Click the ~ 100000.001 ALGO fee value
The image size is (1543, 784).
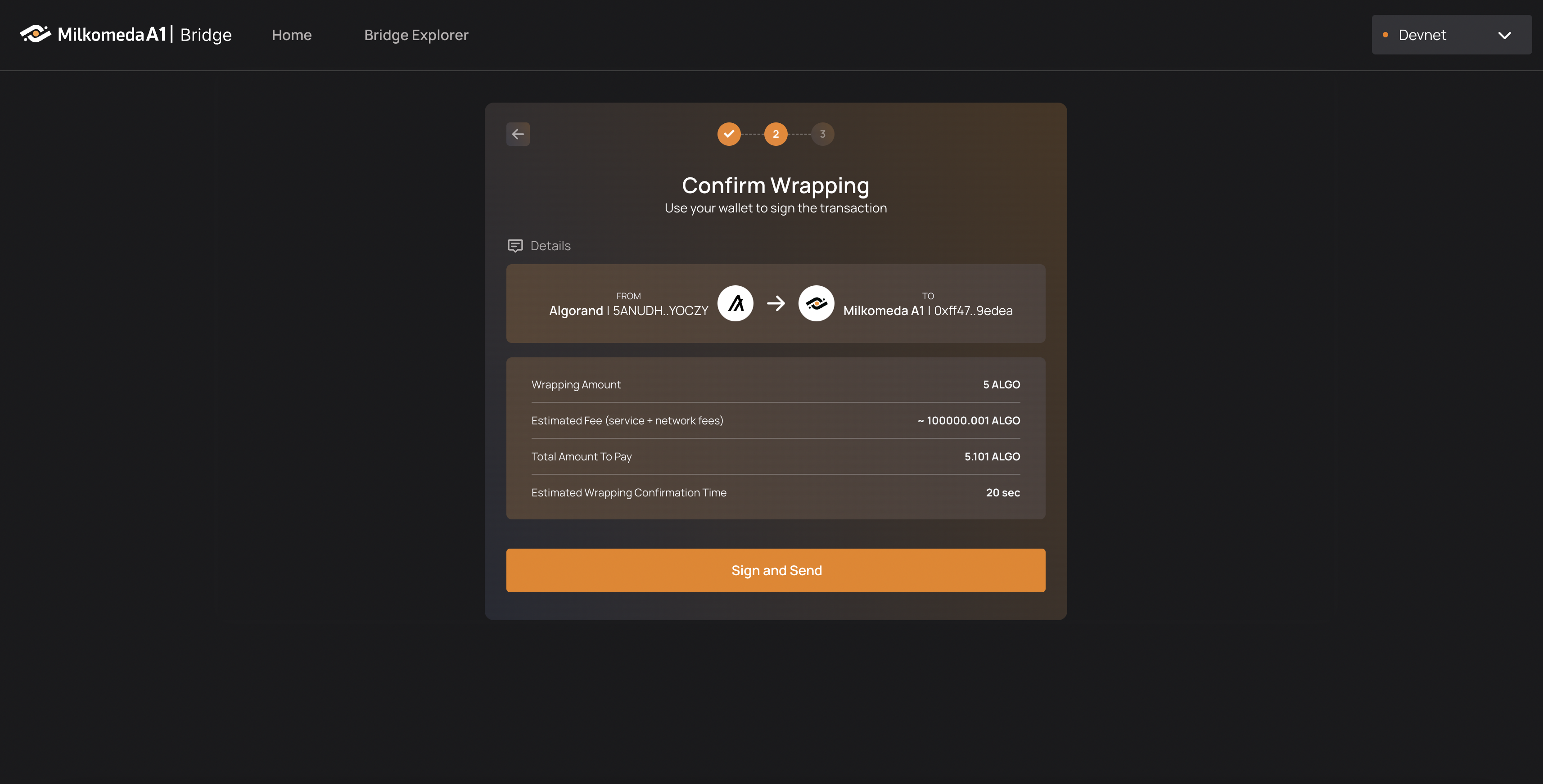[969, 420]
